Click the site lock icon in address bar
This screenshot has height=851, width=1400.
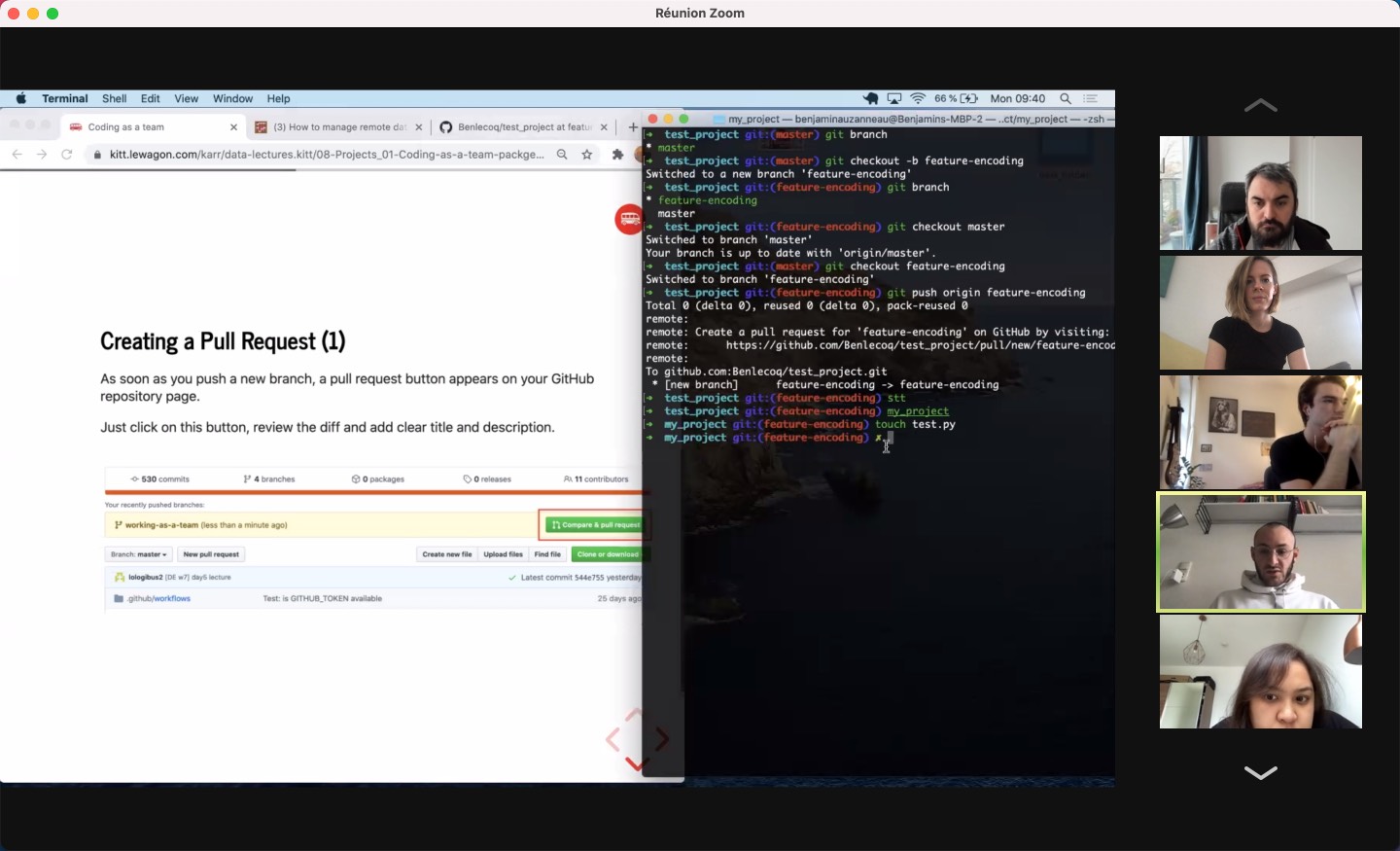(x=97, y=154)
